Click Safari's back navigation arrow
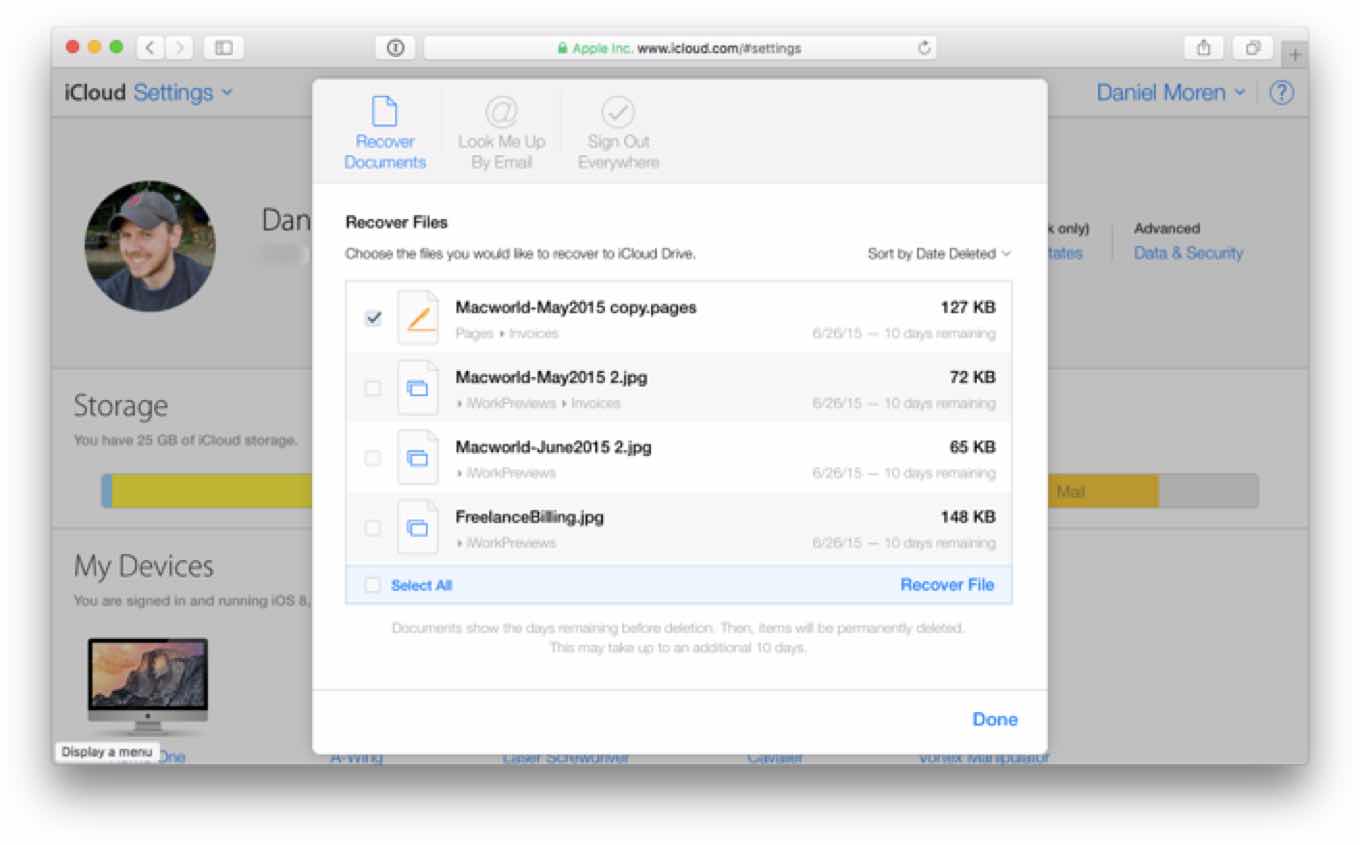Screen dimensions: 1360x845 pos(150,47)
